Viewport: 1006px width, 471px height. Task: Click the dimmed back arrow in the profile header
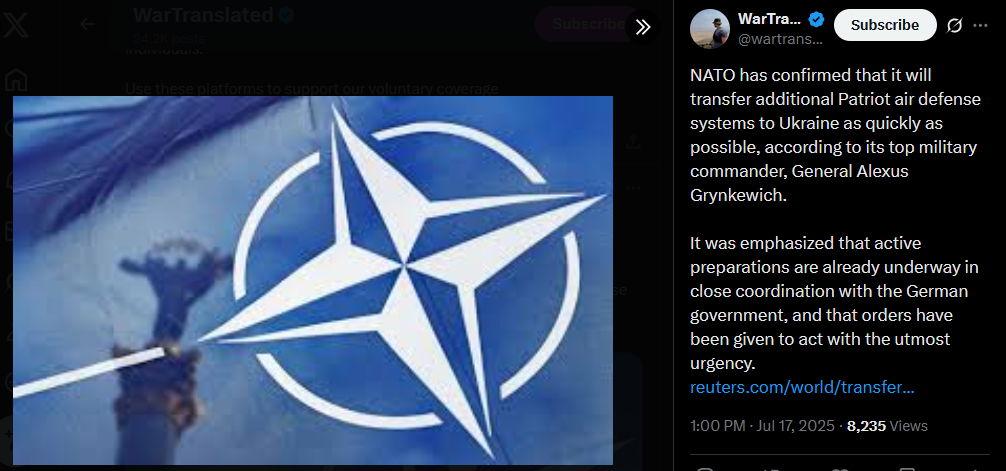coord(87,24)
